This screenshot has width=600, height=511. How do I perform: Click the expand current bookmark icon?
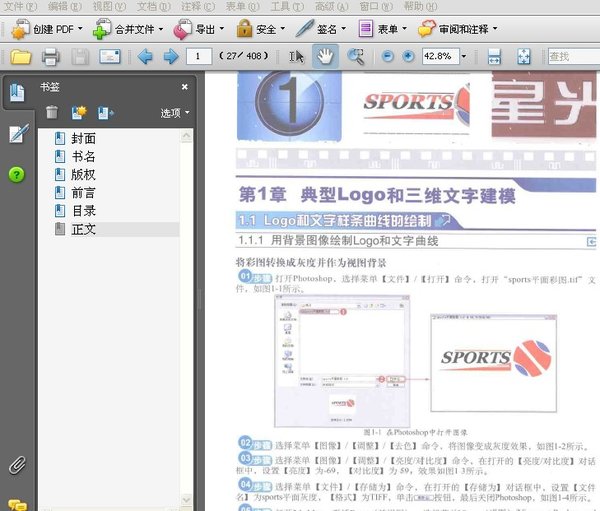coord(106,113)
